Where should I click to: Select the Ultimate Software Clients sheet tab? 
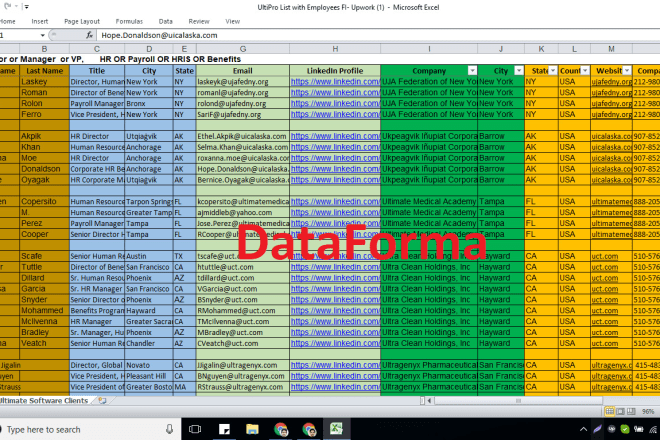[x=44, y=401]
